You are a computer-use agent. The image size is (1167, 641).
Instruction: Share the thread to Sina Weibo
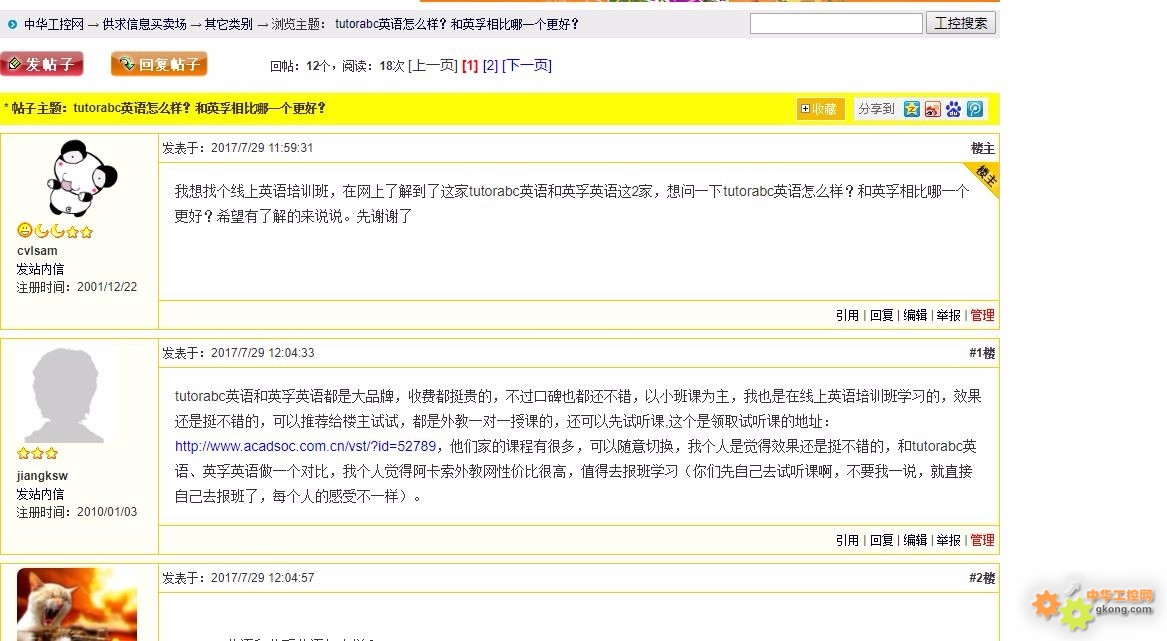click(933, 109)
